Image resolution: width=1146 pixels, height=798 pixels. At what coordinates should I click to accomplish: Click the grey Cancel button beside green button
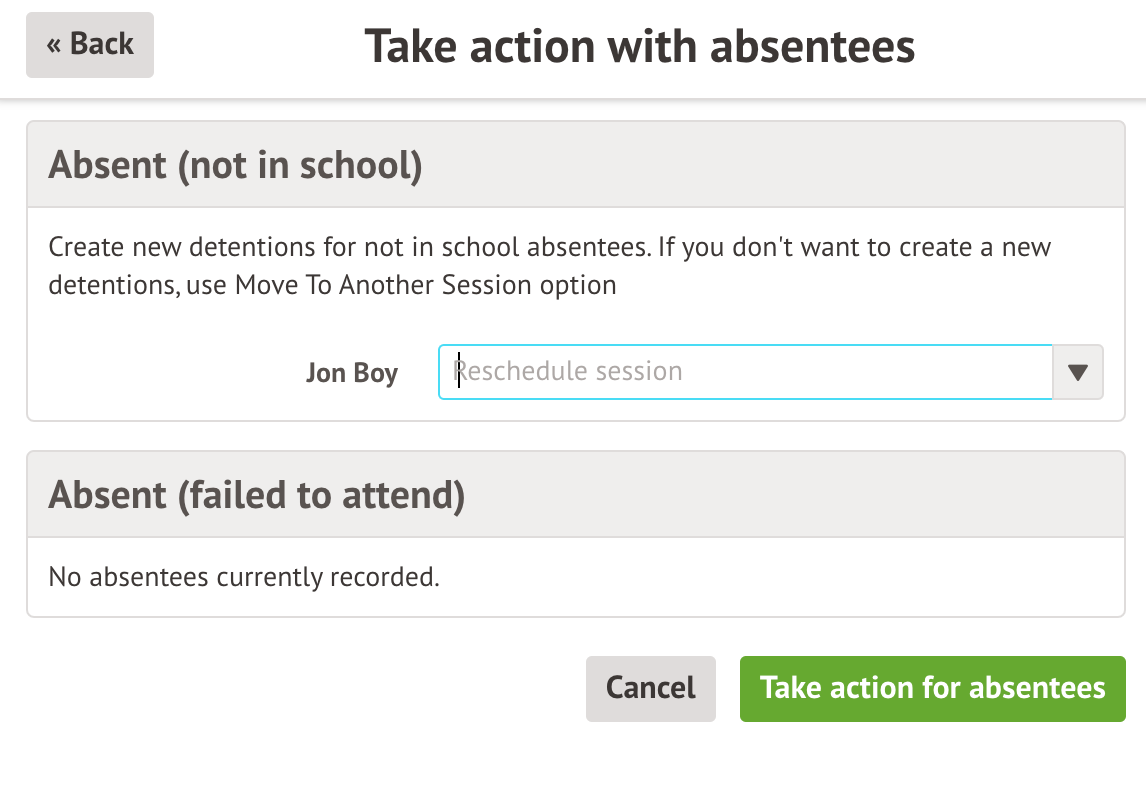650,688
